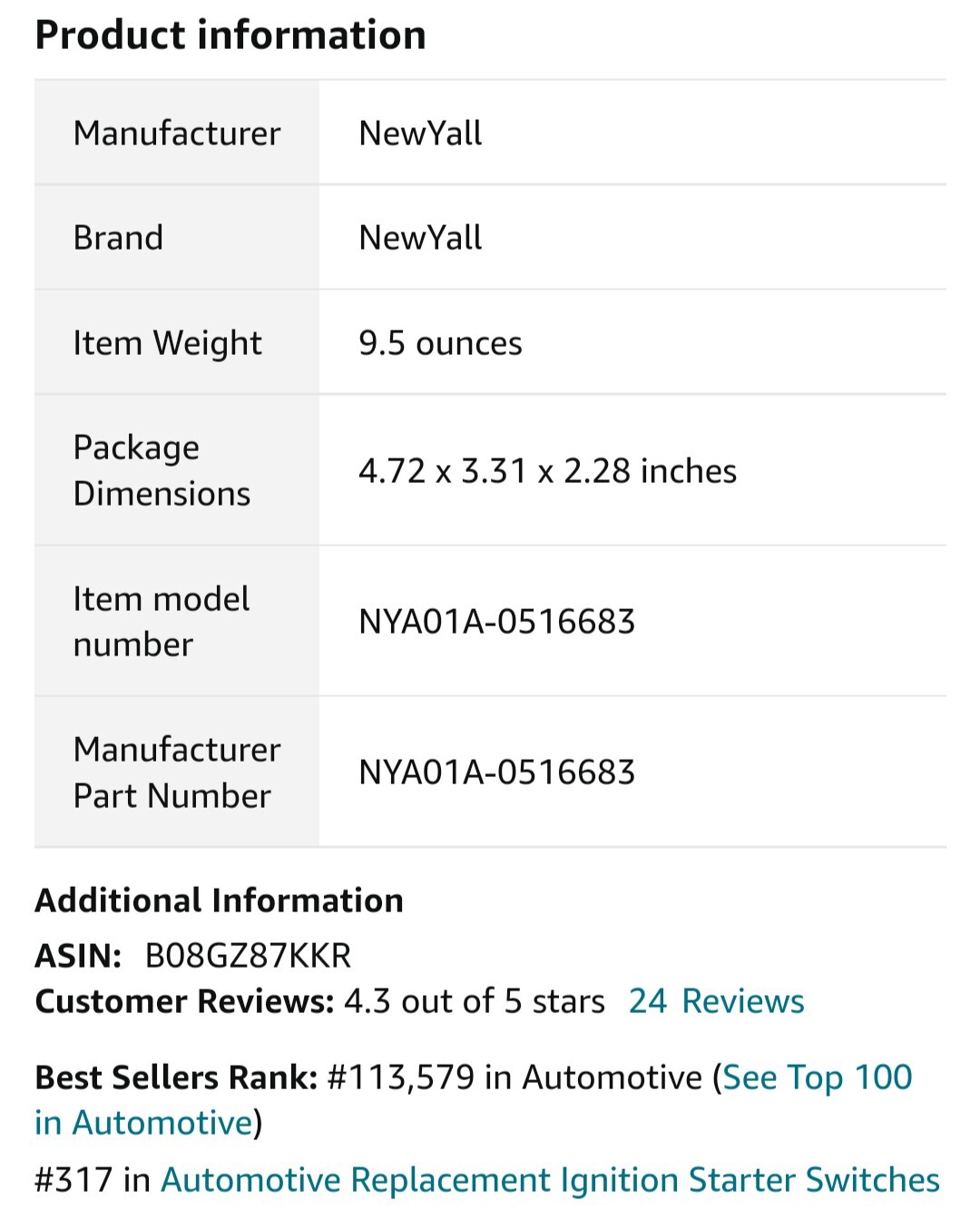Select the Item model number NYA01A-0516683
The height and width of the screenshot is (1229, 980).
tap(496, 622)
